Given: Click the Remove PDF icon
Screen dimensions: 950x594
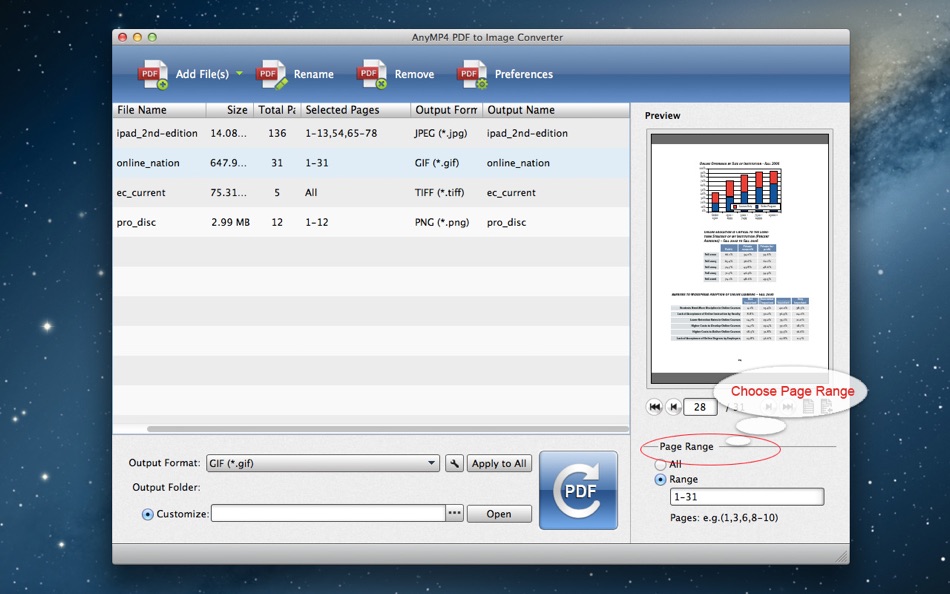Looking at the screenshot, I should pyautogui.click(x=372, y=75).
